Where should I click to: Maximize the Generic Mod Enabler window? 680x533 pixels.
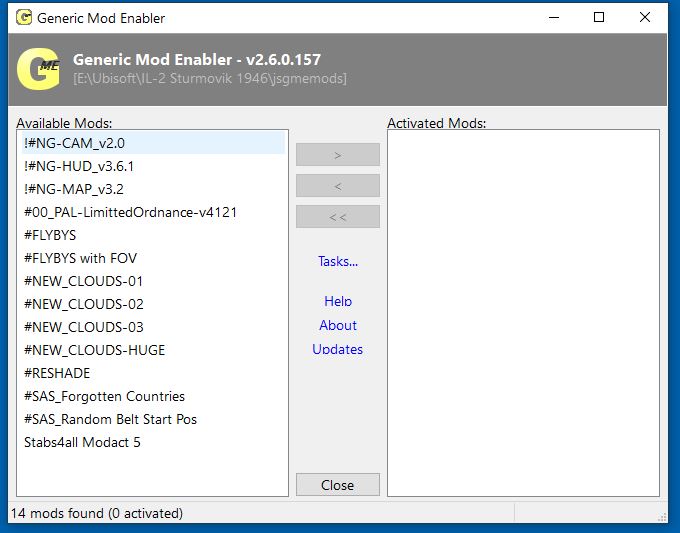599,17
